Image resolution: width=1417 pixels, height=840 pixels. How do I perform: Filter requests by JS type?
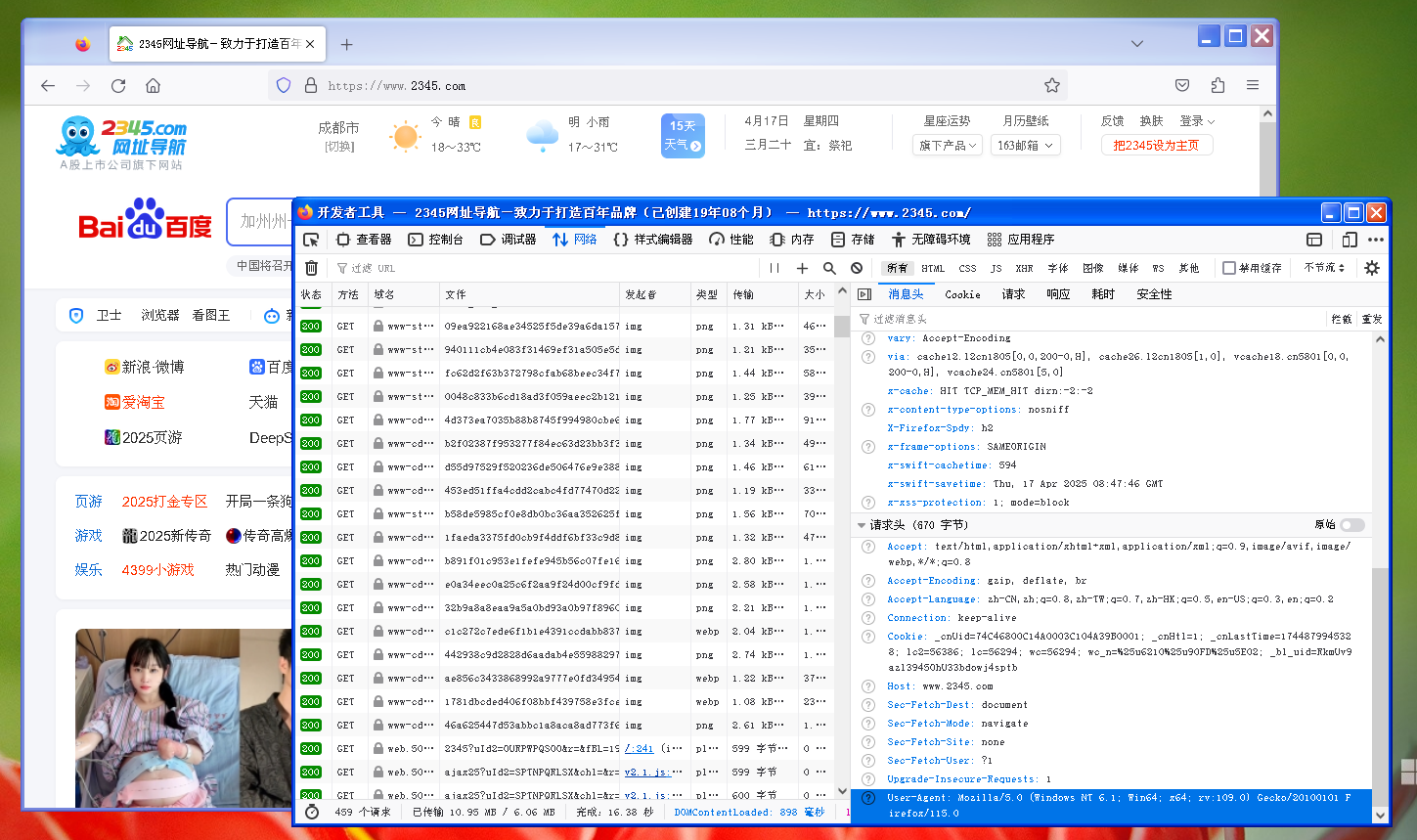tap(996, 268)
